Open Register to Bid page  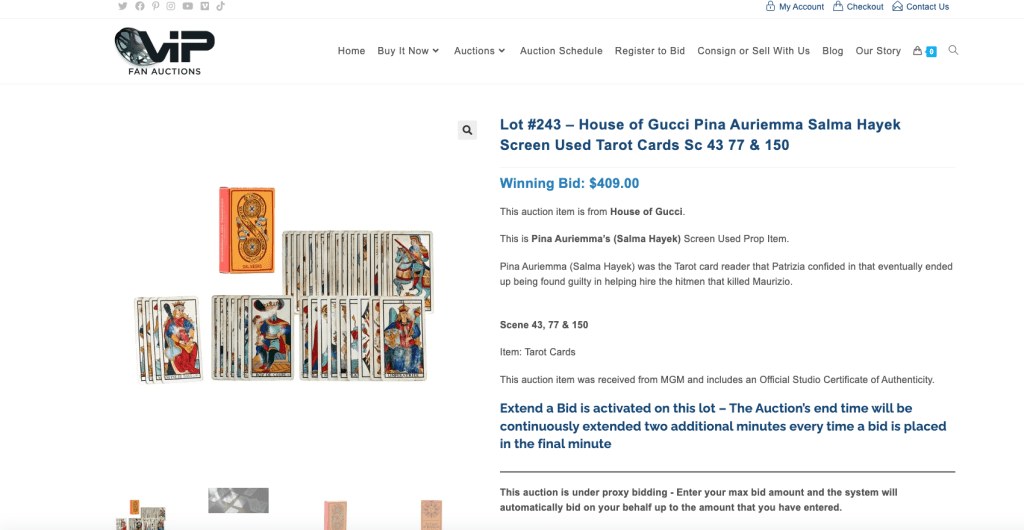pos(650,51)
